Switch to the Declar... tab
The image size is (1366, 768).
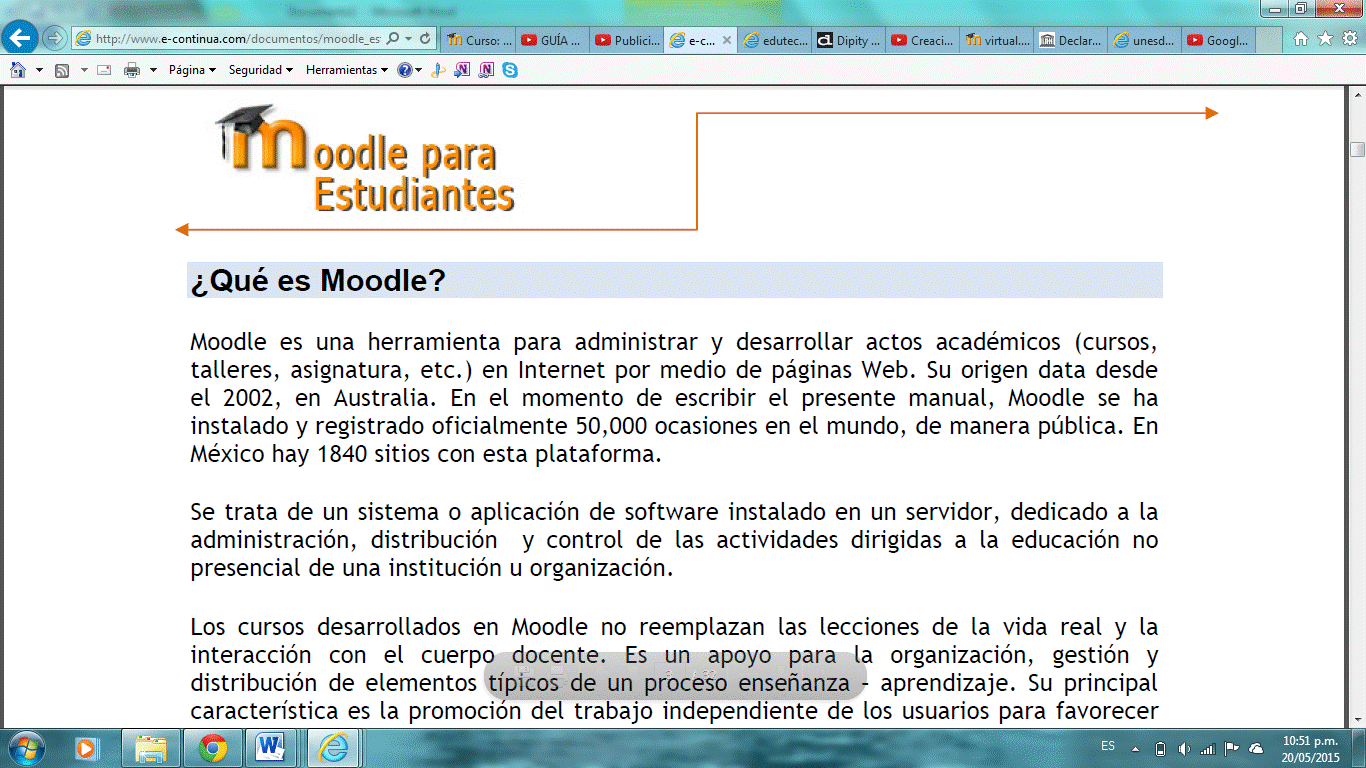1070,41
